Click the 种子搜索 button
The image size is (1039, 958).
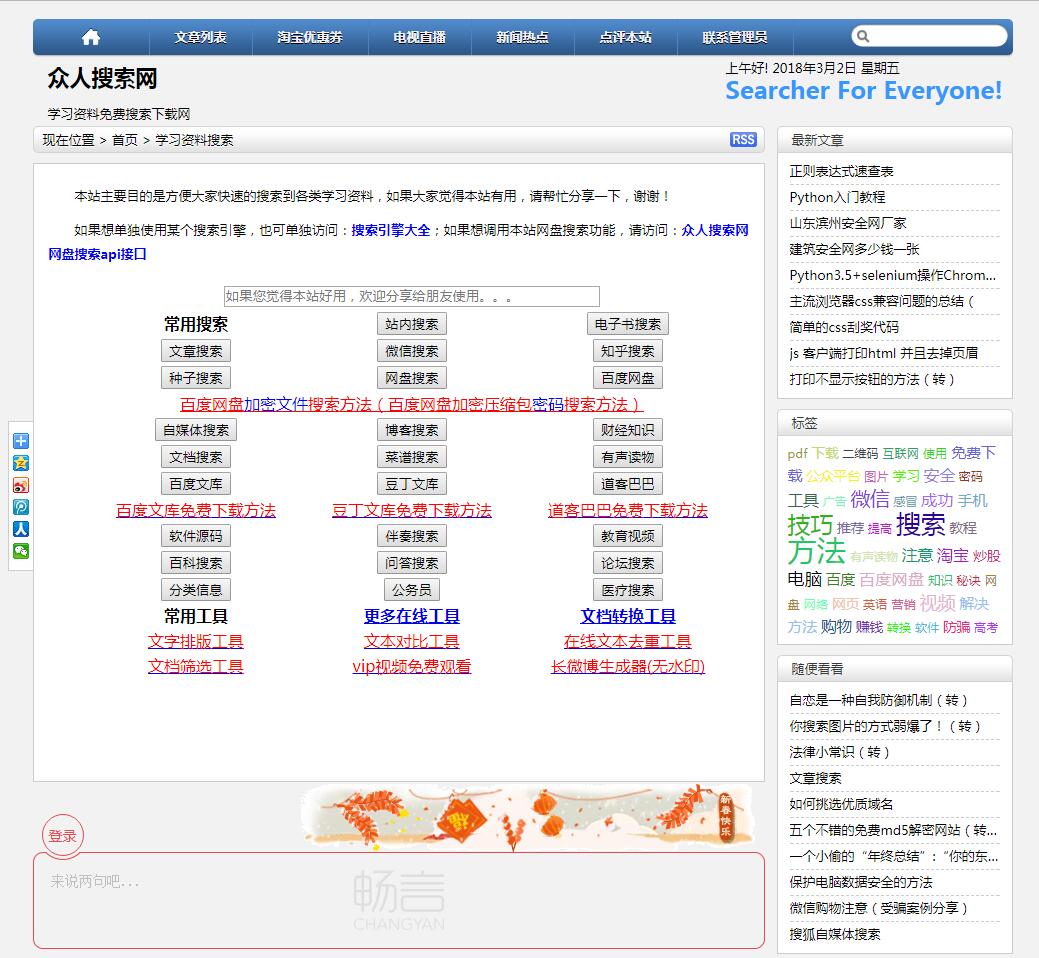(x=195, y=378)
